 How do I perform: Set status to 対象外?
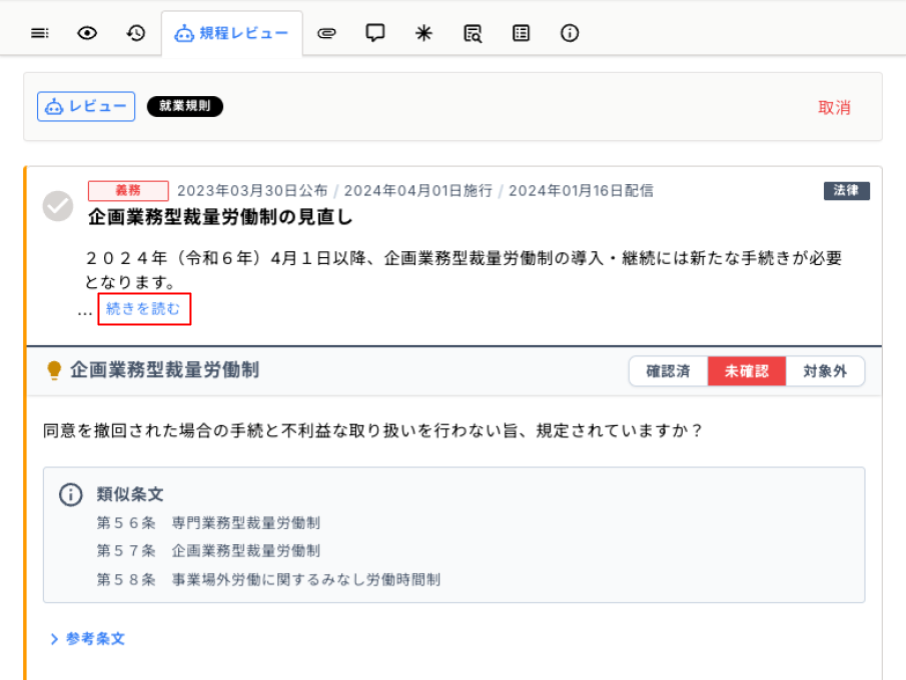click(825, 371)
